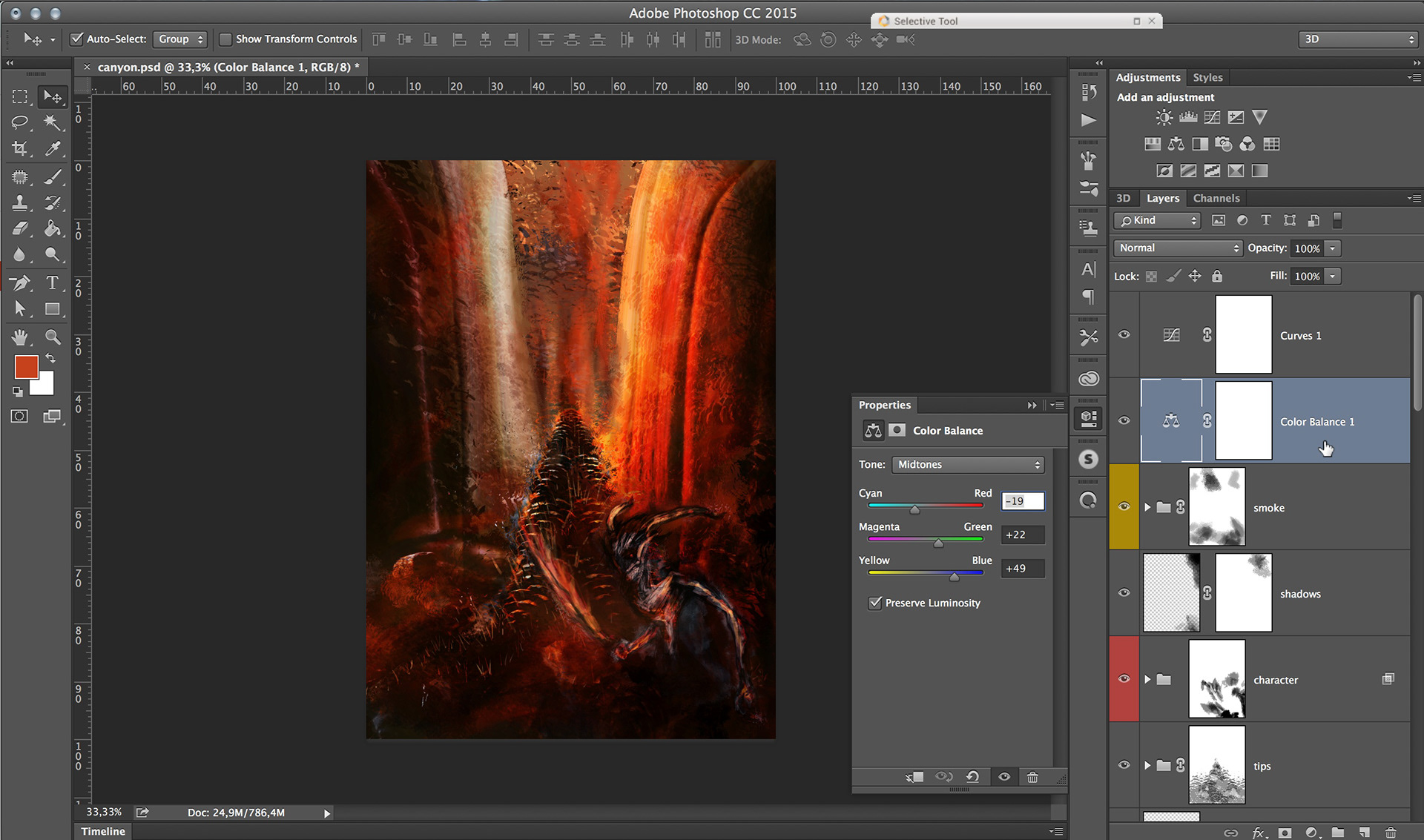Expand the smoke group
This screenshot has height=840, width=1424.
pos(1147,507)
